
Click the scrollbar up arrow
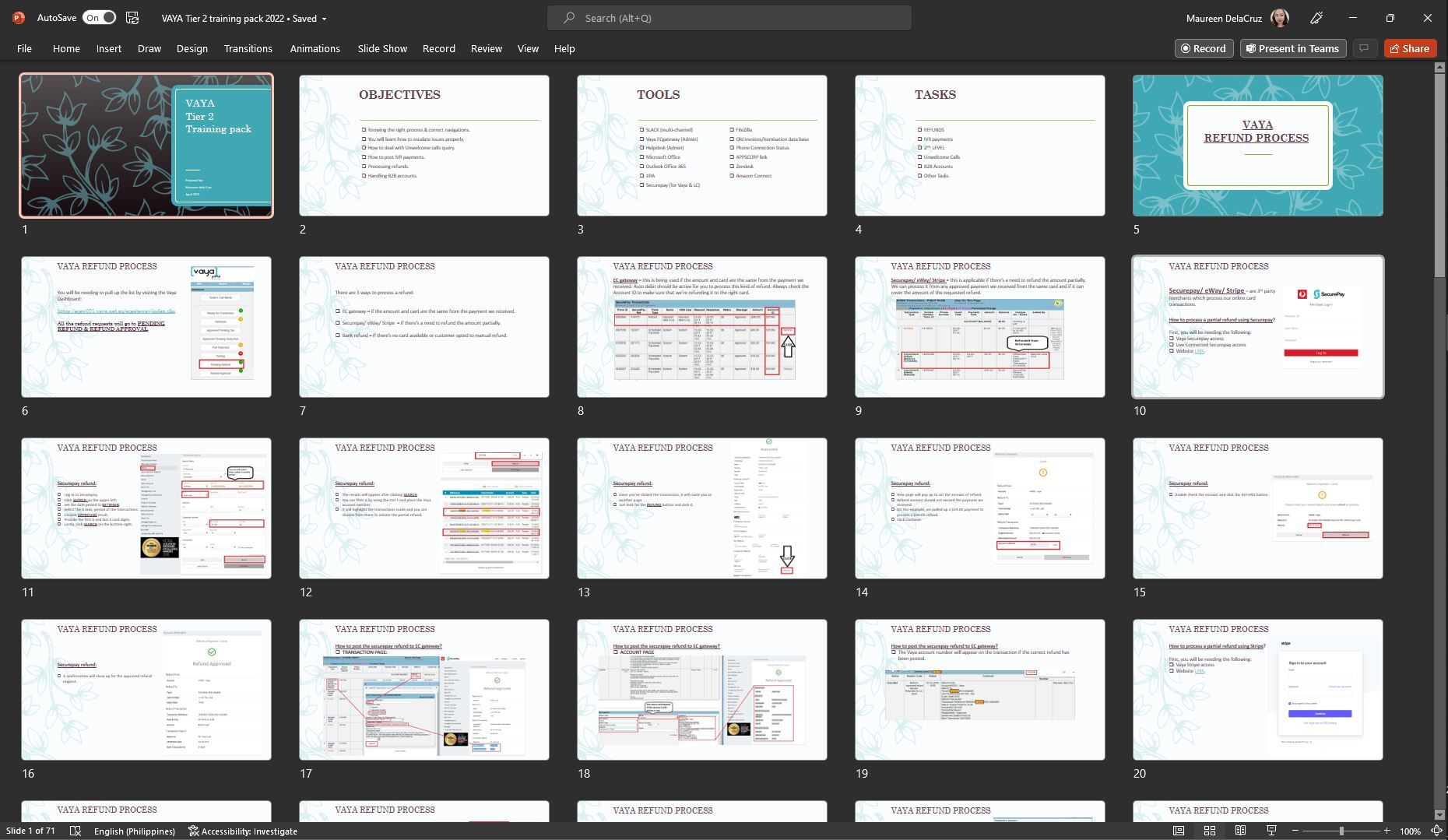coord(1440,68)
